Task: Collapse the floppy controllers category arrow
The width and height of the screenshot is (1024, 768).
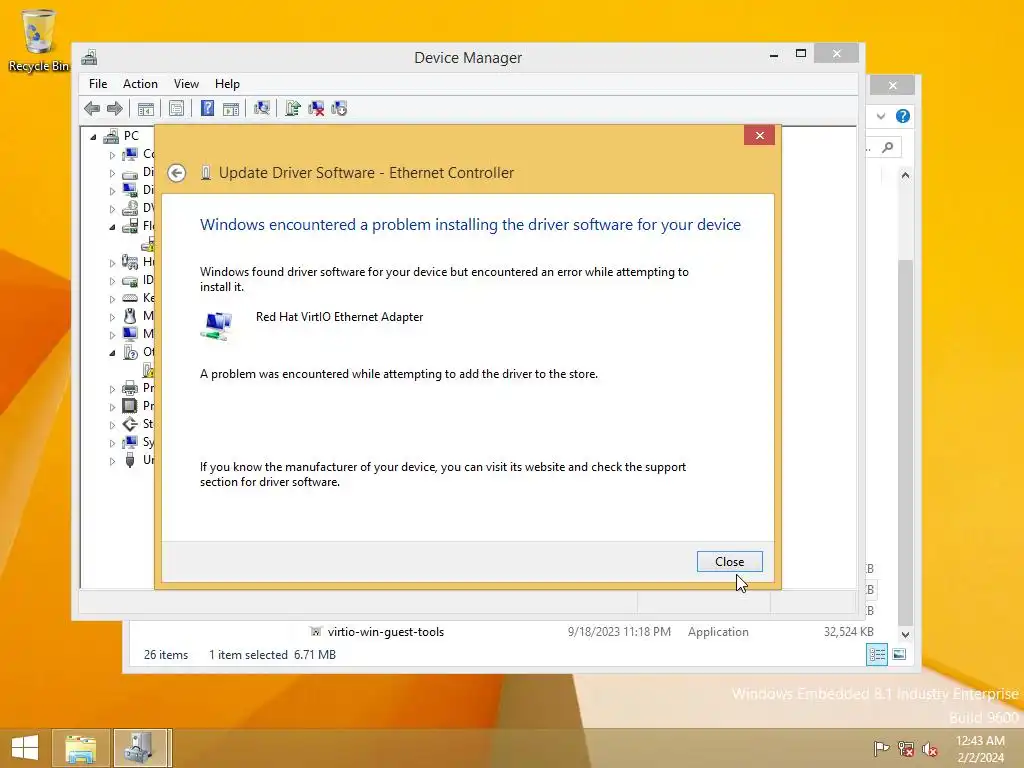Action: point(112,227)
